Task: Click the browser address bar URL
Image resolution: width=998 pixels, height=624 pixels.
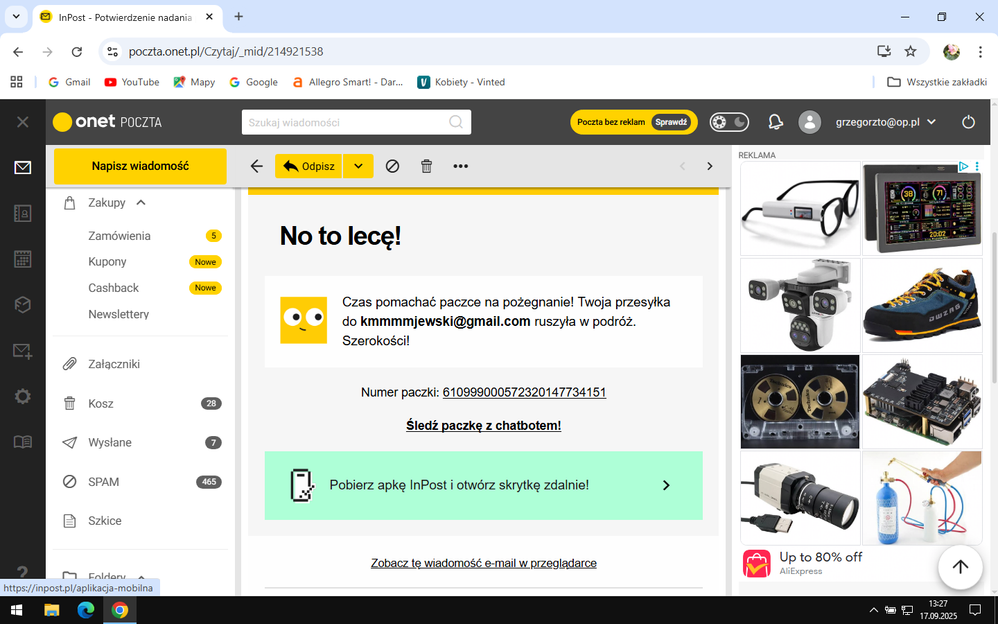Action: [226, 52]
